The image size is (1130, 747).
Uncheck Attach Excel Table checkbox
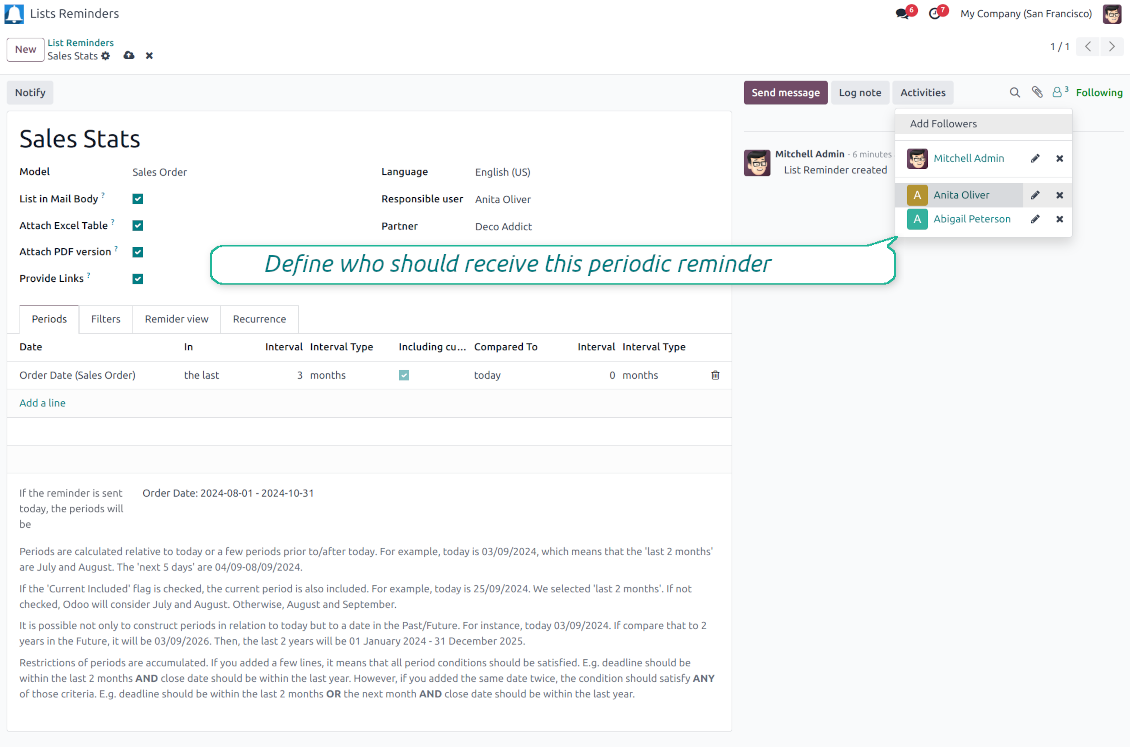[138, 226]
